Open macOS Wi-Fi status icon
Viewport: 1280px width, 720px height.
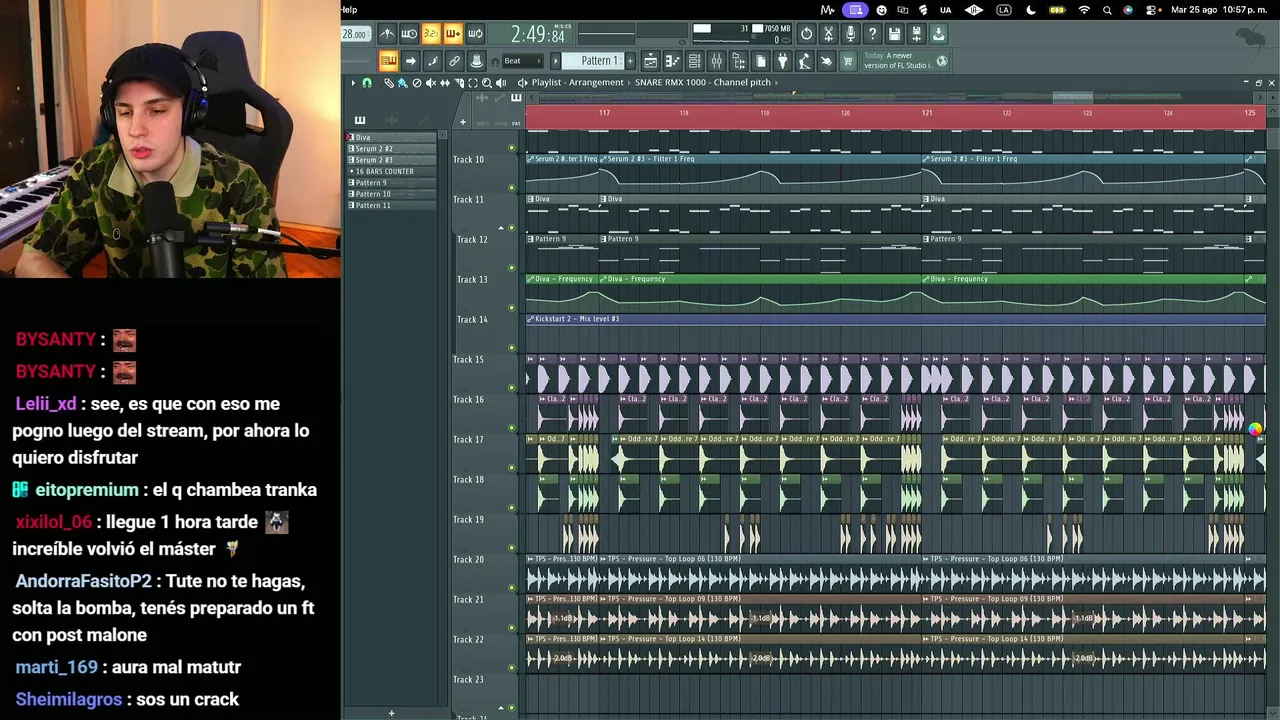click(1084, 10)
